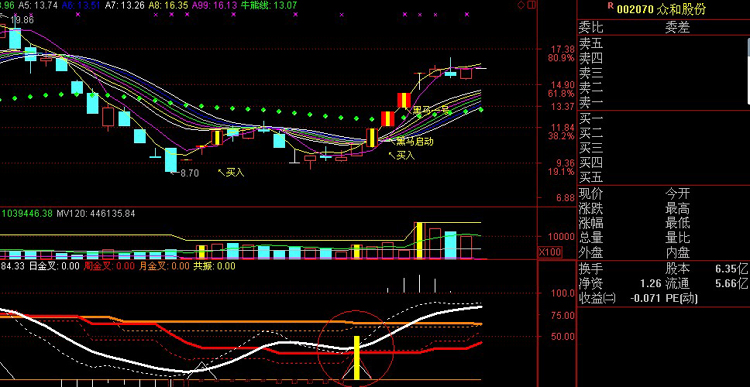Click the 黑马启动 signal label on chart

click(414, 142)
